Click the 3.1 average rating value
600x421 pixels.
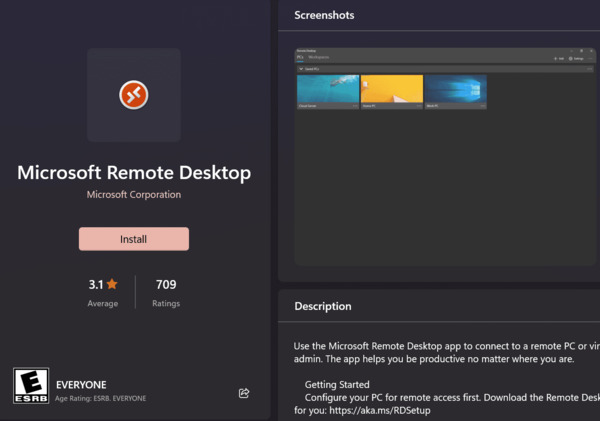(96, 284)
